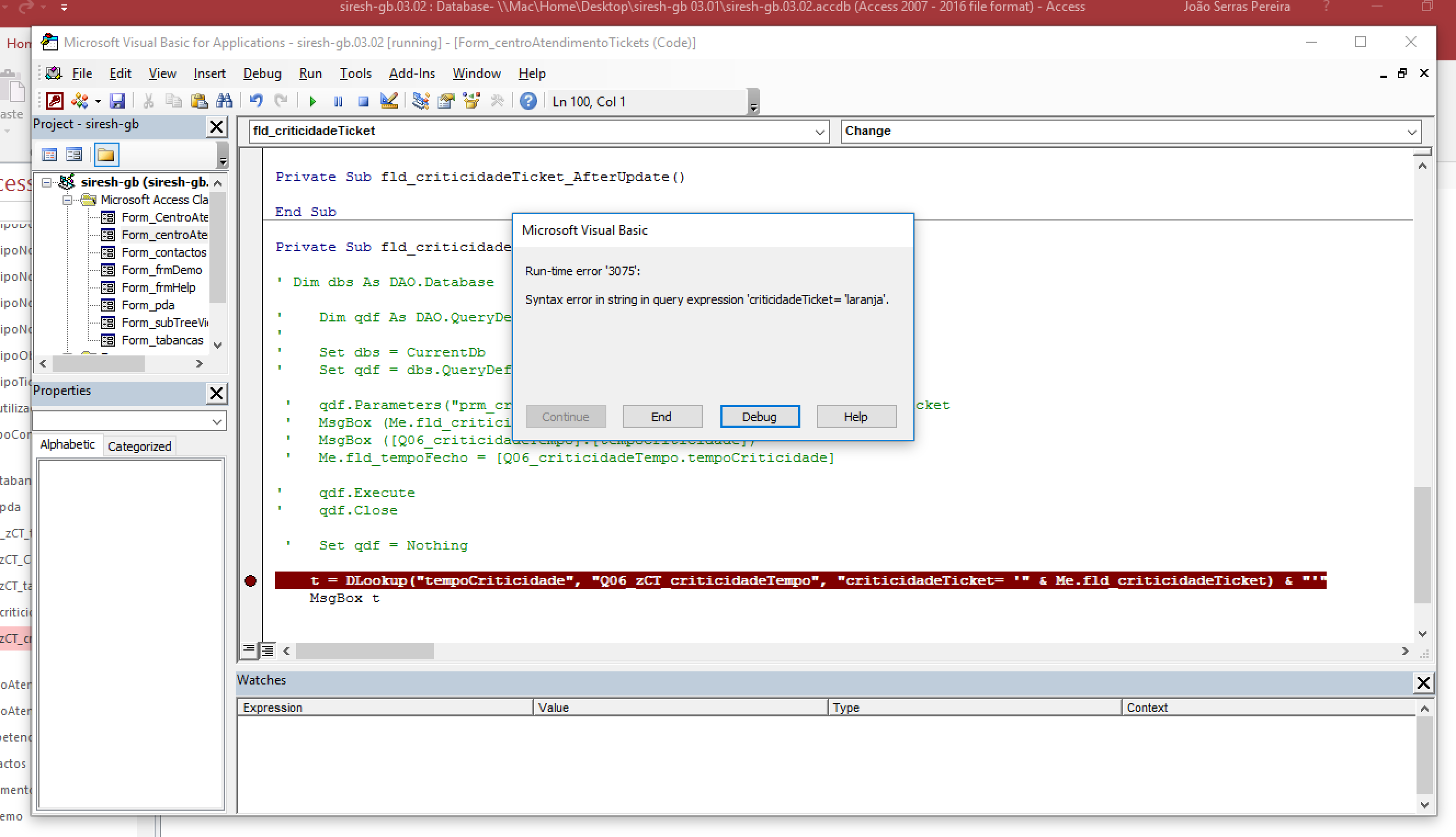Close the Watches pane
This screenshot has height=837, width=1456.
click(x=1423, y=682)
